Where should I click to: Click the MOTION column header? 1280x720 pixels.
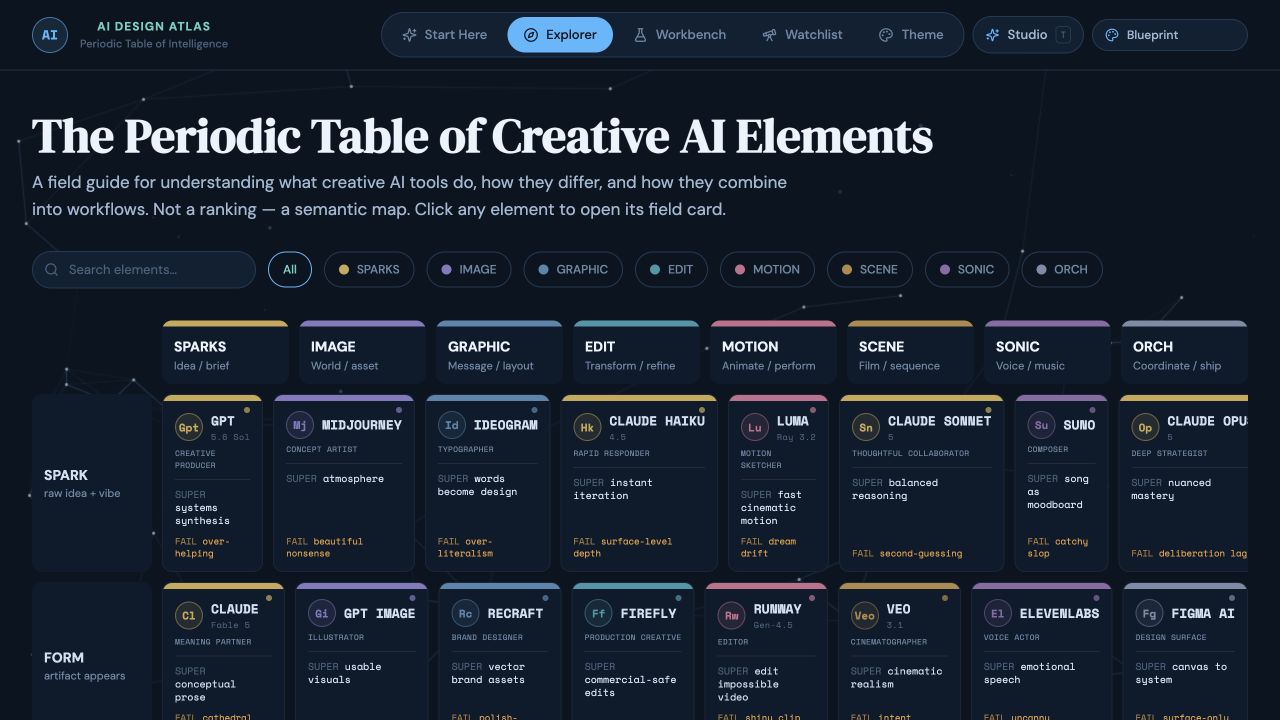point(773,352)
